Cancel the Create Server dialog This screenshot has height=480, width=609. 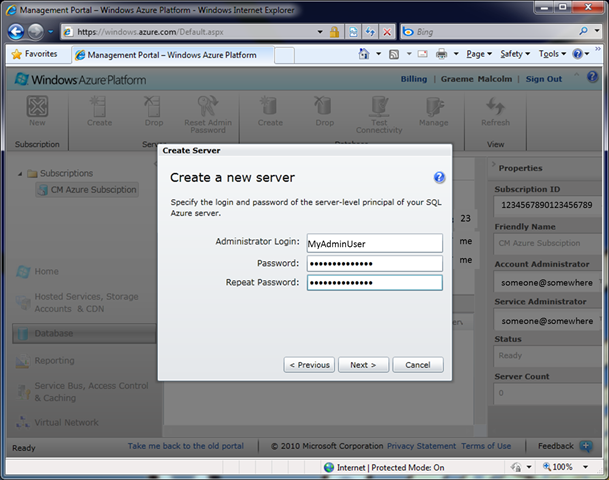418,365
